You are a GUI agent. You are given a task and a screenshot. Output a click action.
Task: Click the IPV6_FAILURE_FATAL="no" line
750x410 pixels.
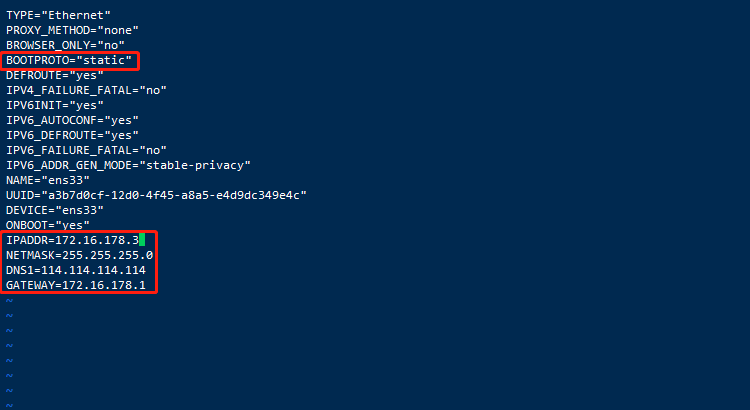coord(87,150)
